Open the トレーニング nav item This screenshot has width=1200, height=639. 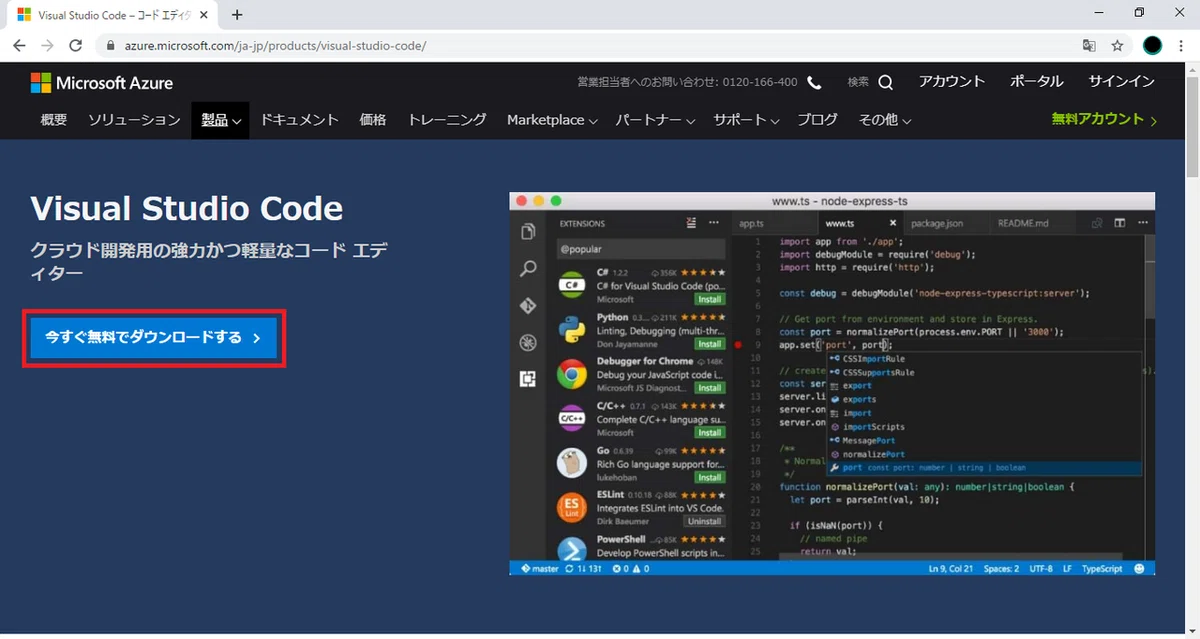pos(447,120)
